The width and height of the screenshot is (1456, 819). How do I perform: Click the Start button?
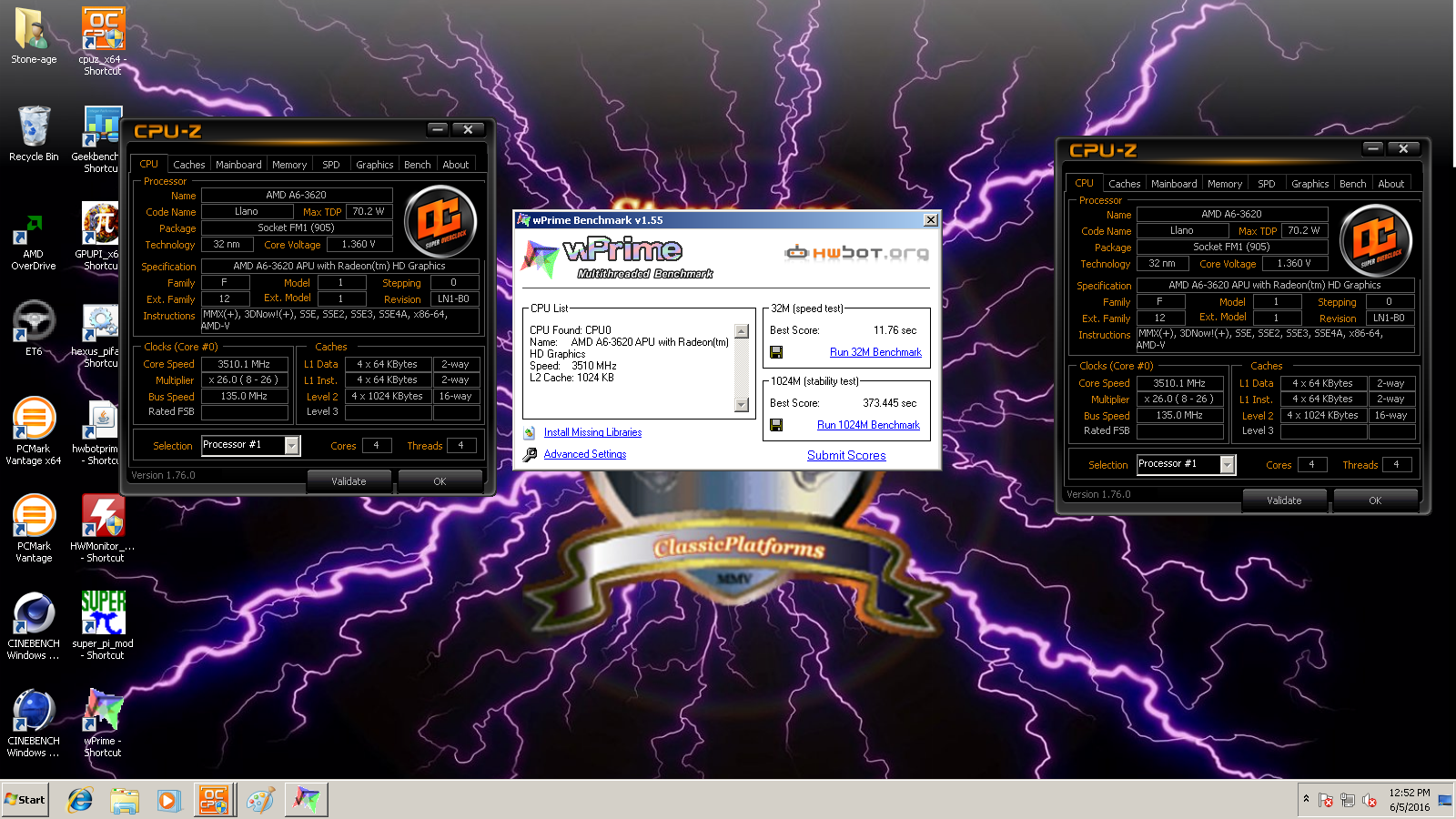pos(25,800)
